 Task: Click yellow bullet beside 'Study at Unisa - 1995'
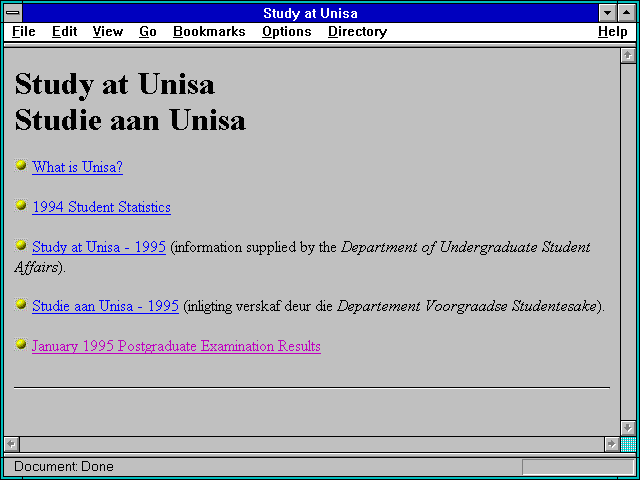click(x=21, y=245)
